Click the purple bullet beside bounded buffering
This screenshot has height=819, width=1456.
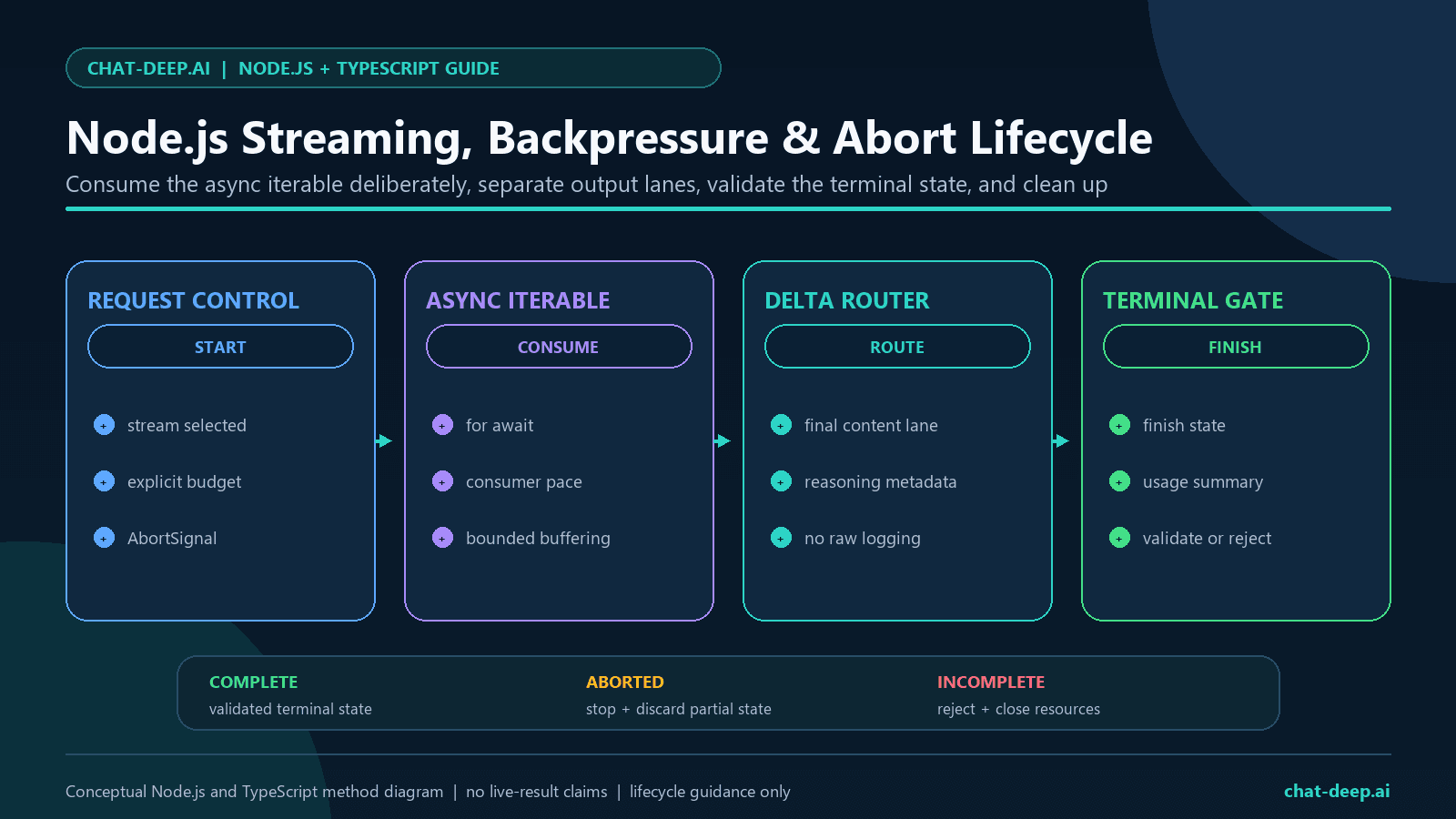coord(442,538)
